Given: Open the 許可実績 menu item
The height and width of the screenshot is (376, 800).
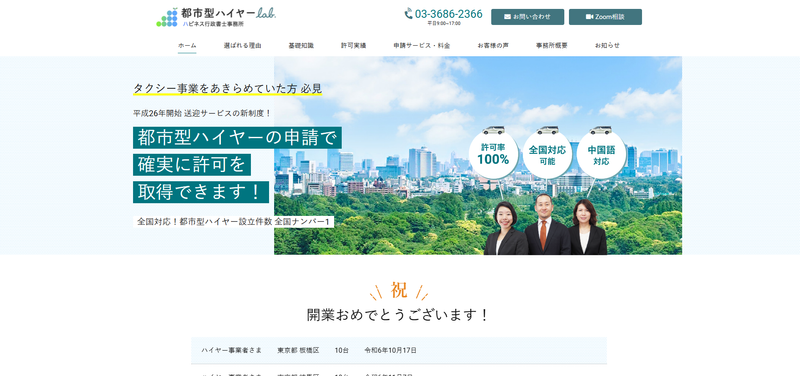Looking at the screenshot, I should point(354,45).
